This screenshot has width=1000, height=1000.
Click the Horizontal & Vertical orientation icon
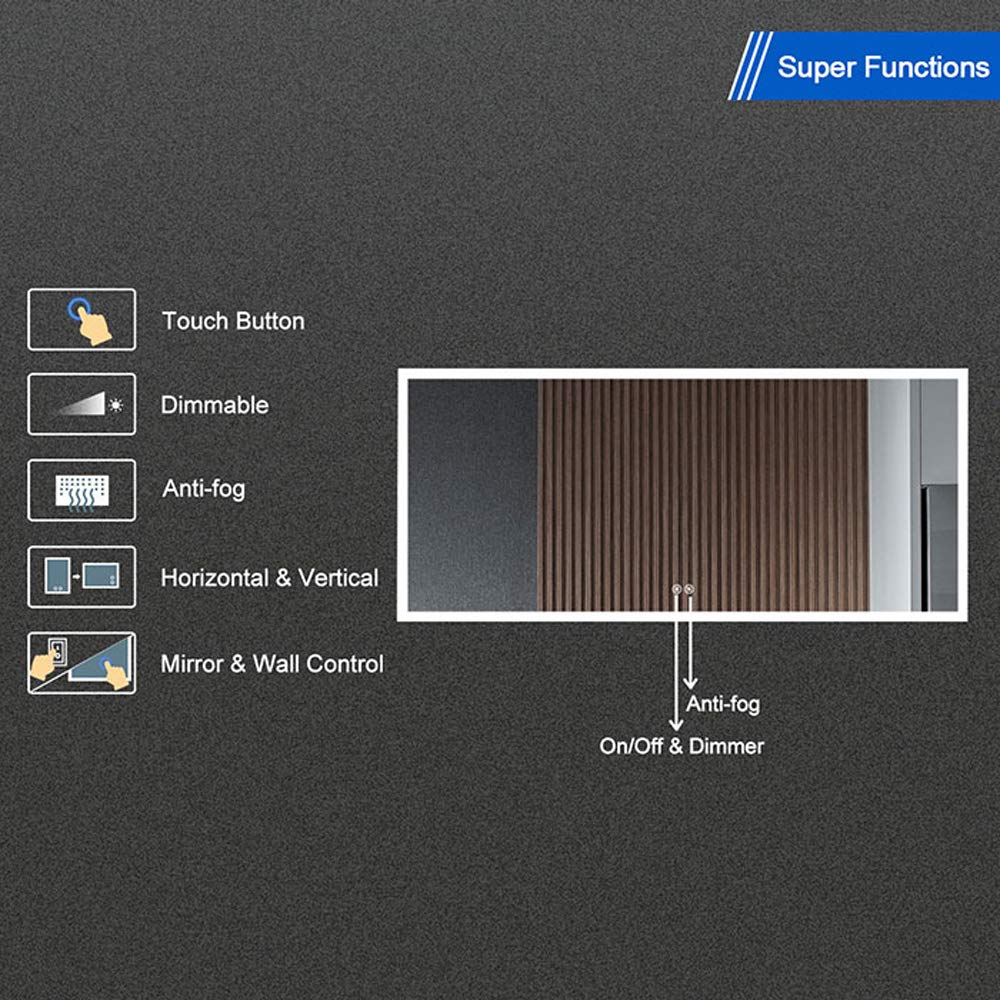[x=82, y=577]
